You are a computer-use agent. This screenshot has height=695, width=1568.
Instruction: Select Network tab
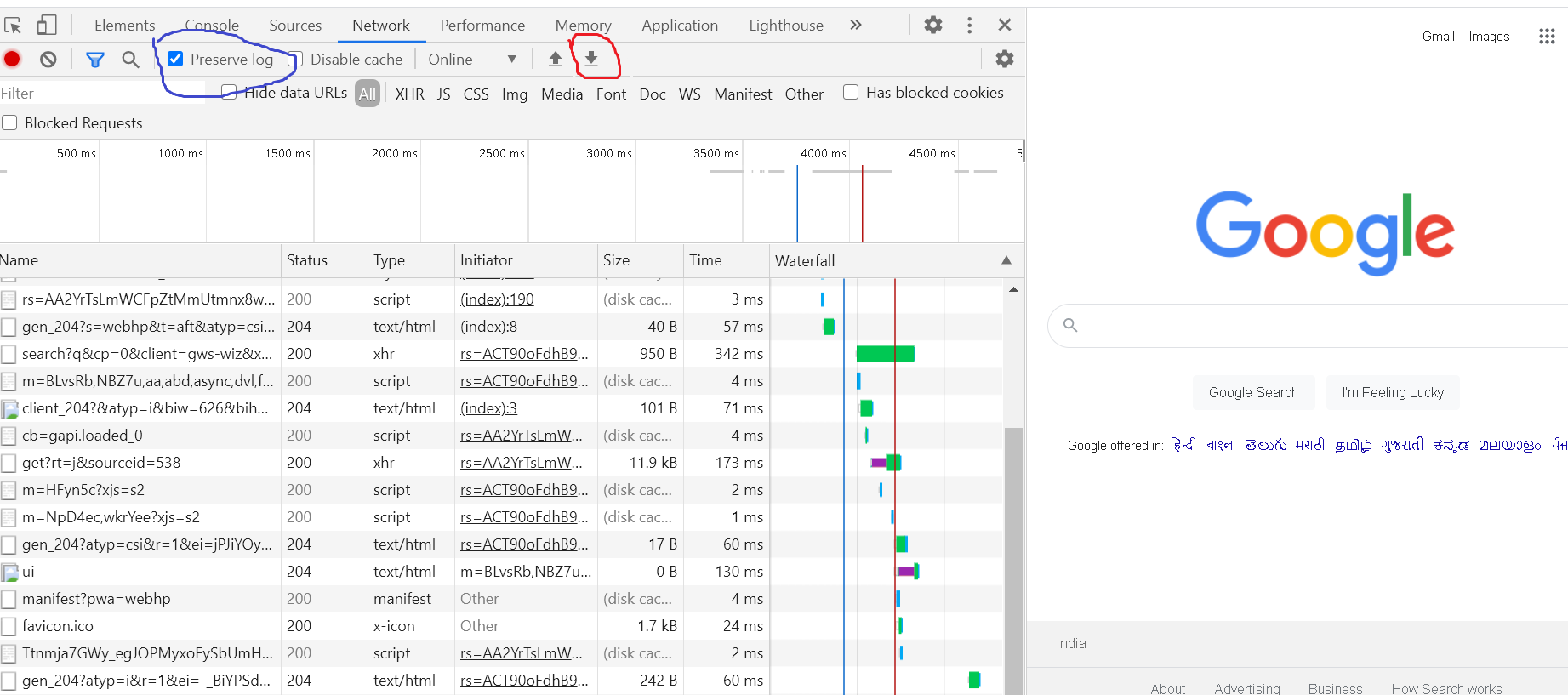[x=381, y=26]
